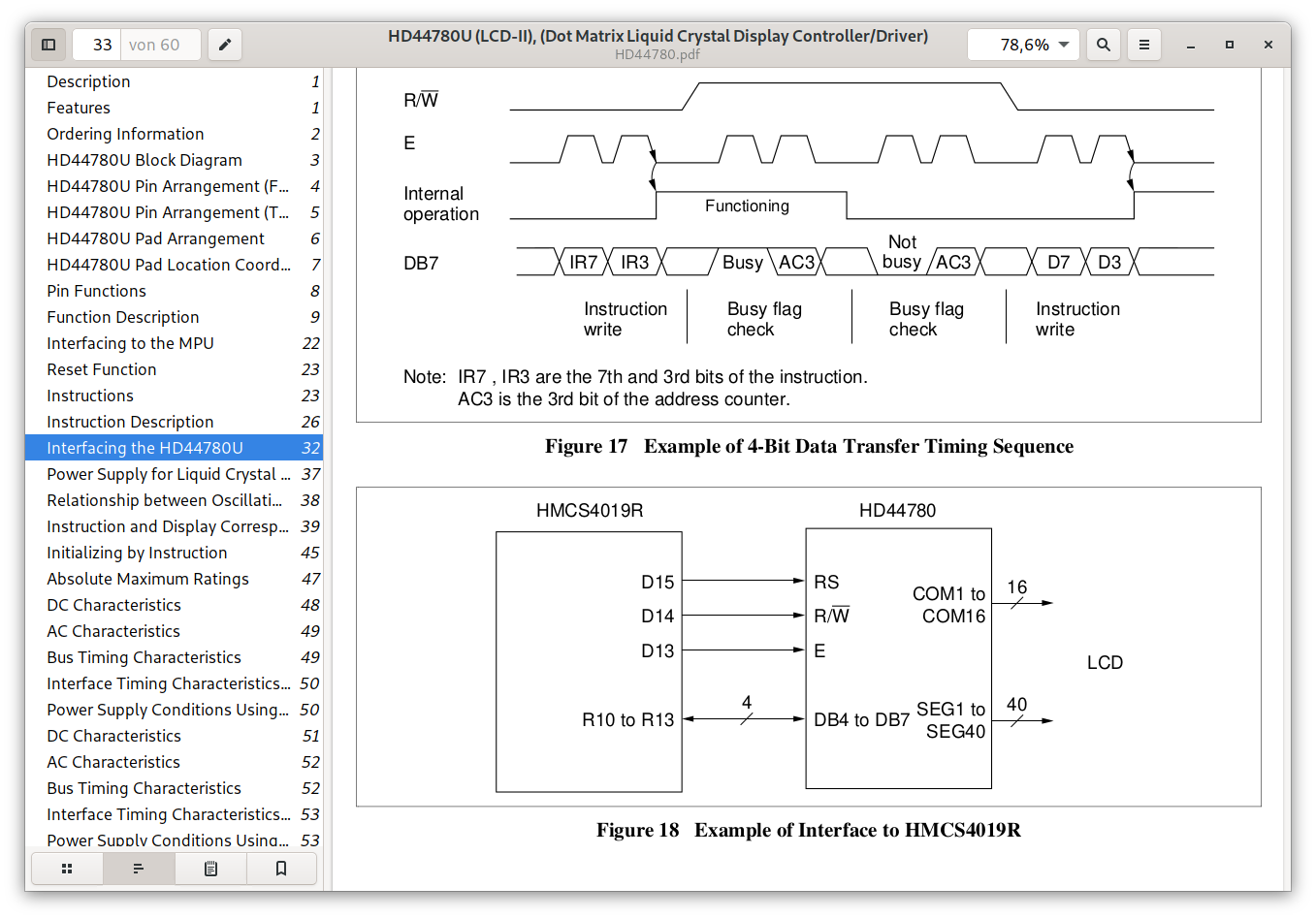Click the Figure 18 caption text
This screenshot has width=1316, height=919.
click(x=809, y=830)
